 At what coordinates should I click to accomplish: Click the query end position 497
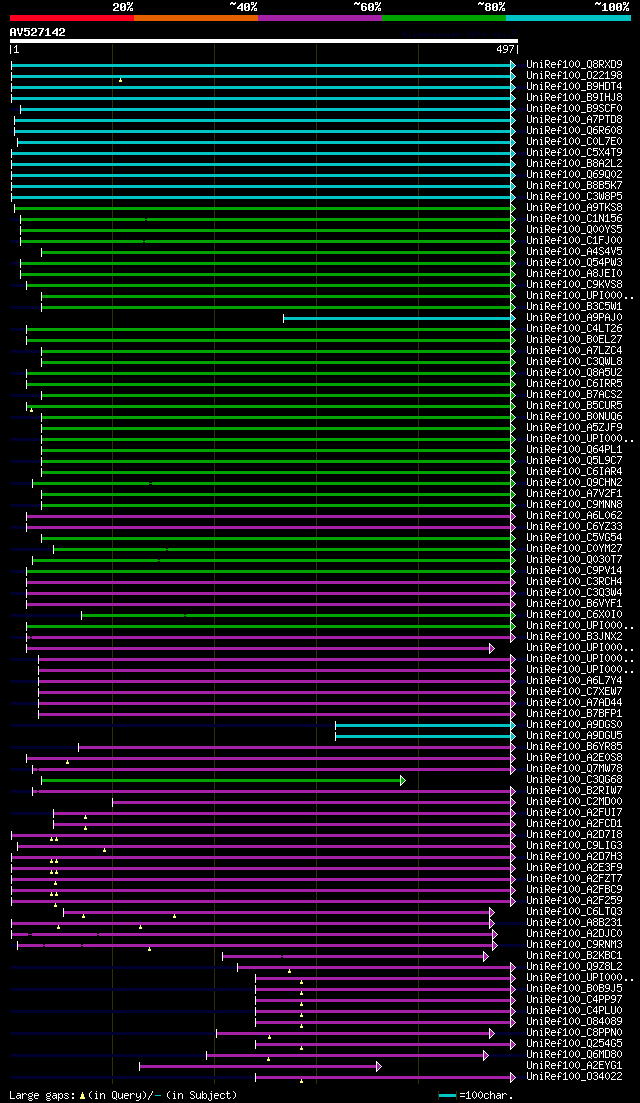coord(507,50)
